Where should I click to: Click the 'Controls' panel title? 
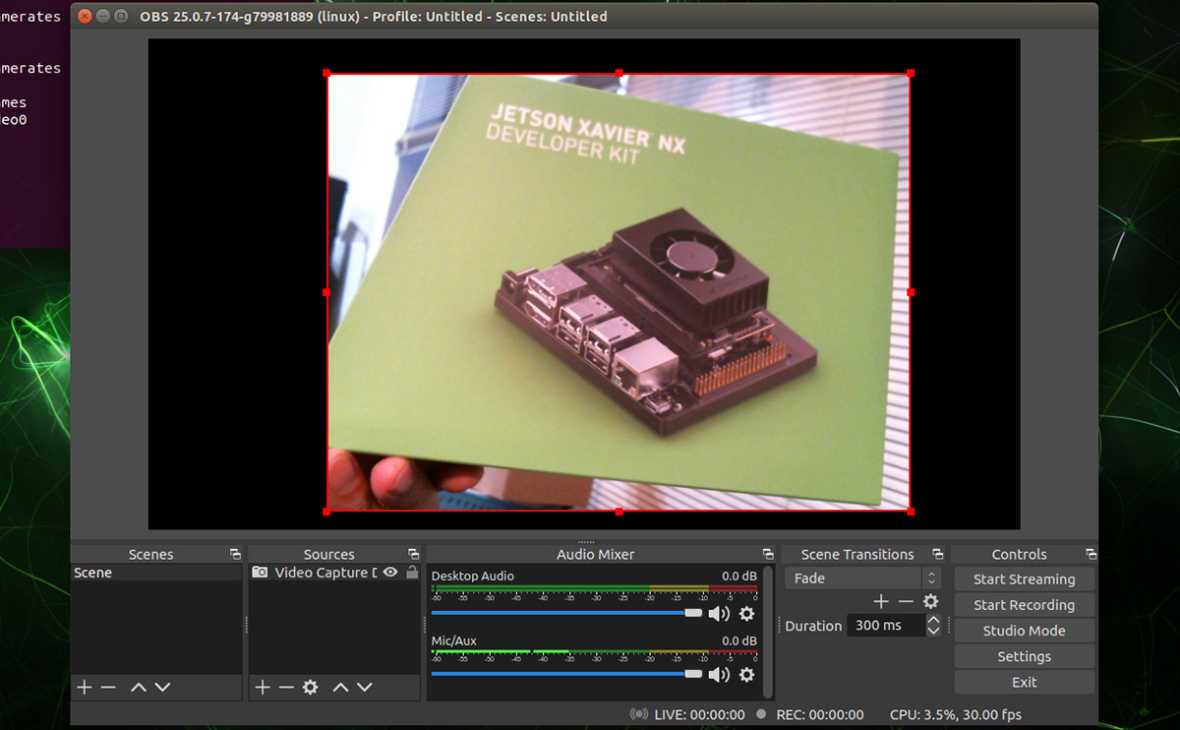(x=1019, y=554)
